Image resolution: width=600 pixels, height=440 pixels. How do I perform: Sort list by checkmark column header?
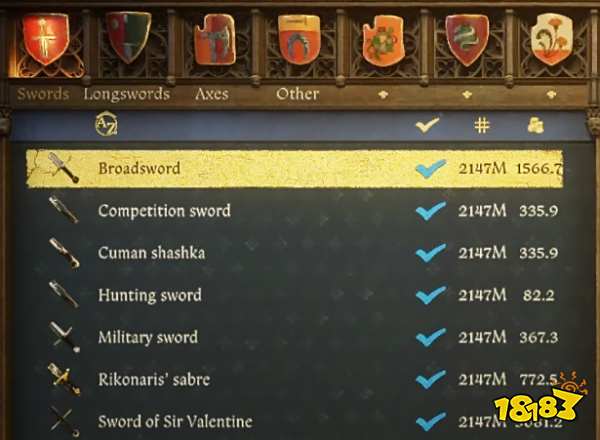(x=427, y=125)
